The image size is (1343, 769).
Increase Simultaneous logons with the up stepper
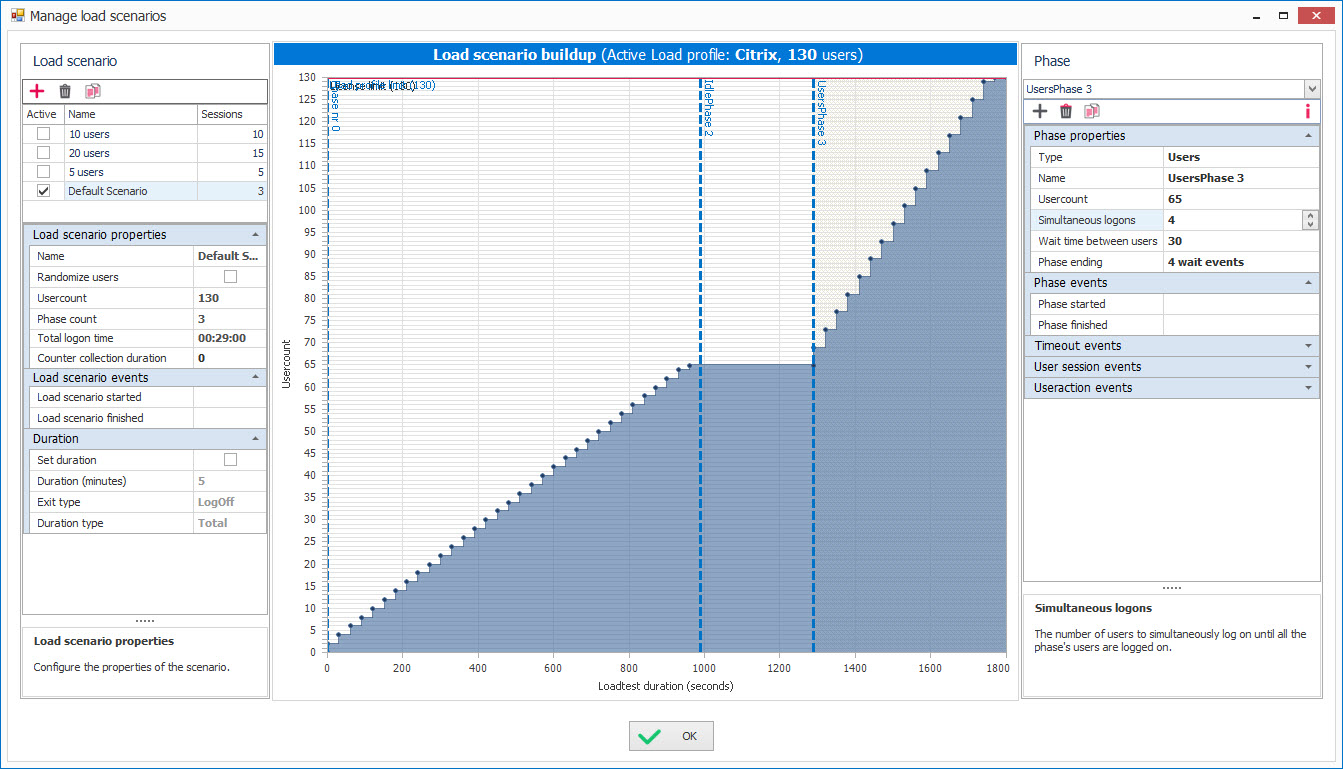[x=1310, y=215]
